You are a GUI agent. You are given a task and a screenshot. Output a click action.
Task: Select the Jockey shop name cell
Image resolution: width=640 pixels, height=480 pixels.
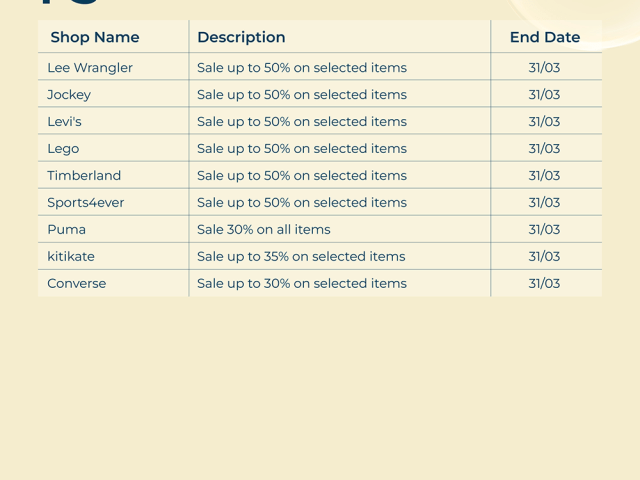tap(69, 95)
